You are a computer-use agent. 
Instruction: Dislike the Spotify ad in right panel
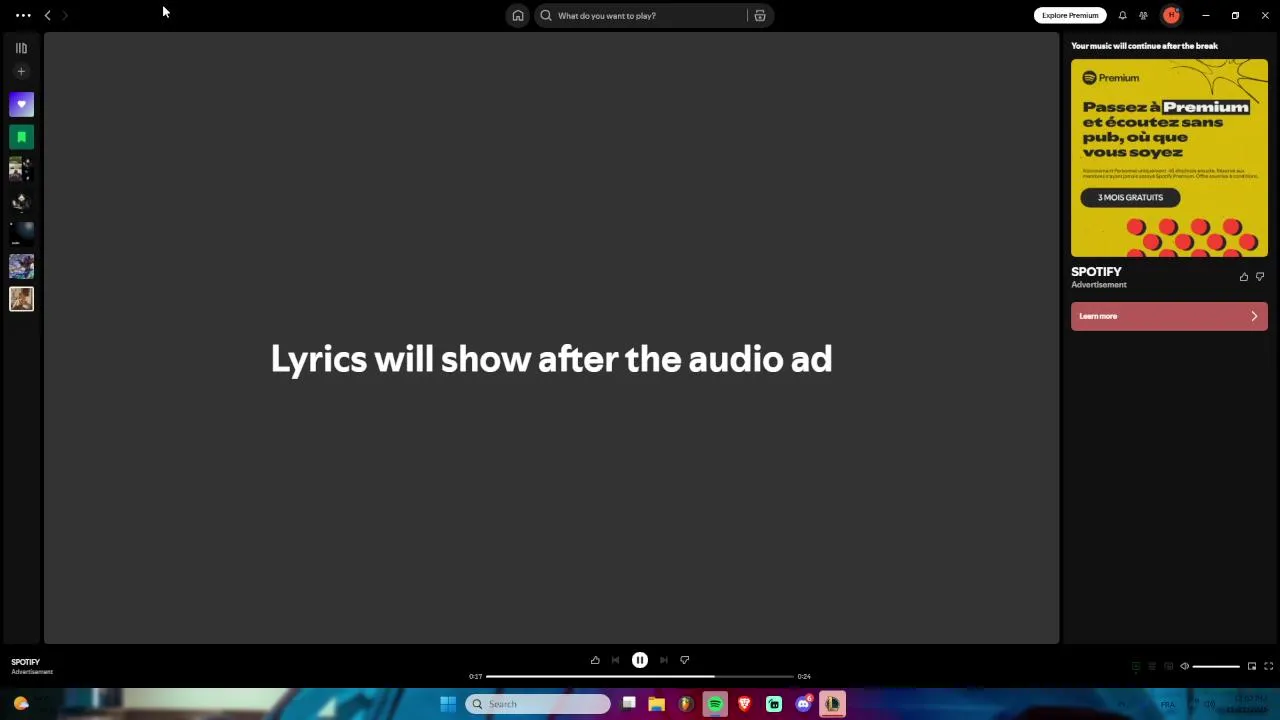pyautogui.click(x=1260, y=277)
